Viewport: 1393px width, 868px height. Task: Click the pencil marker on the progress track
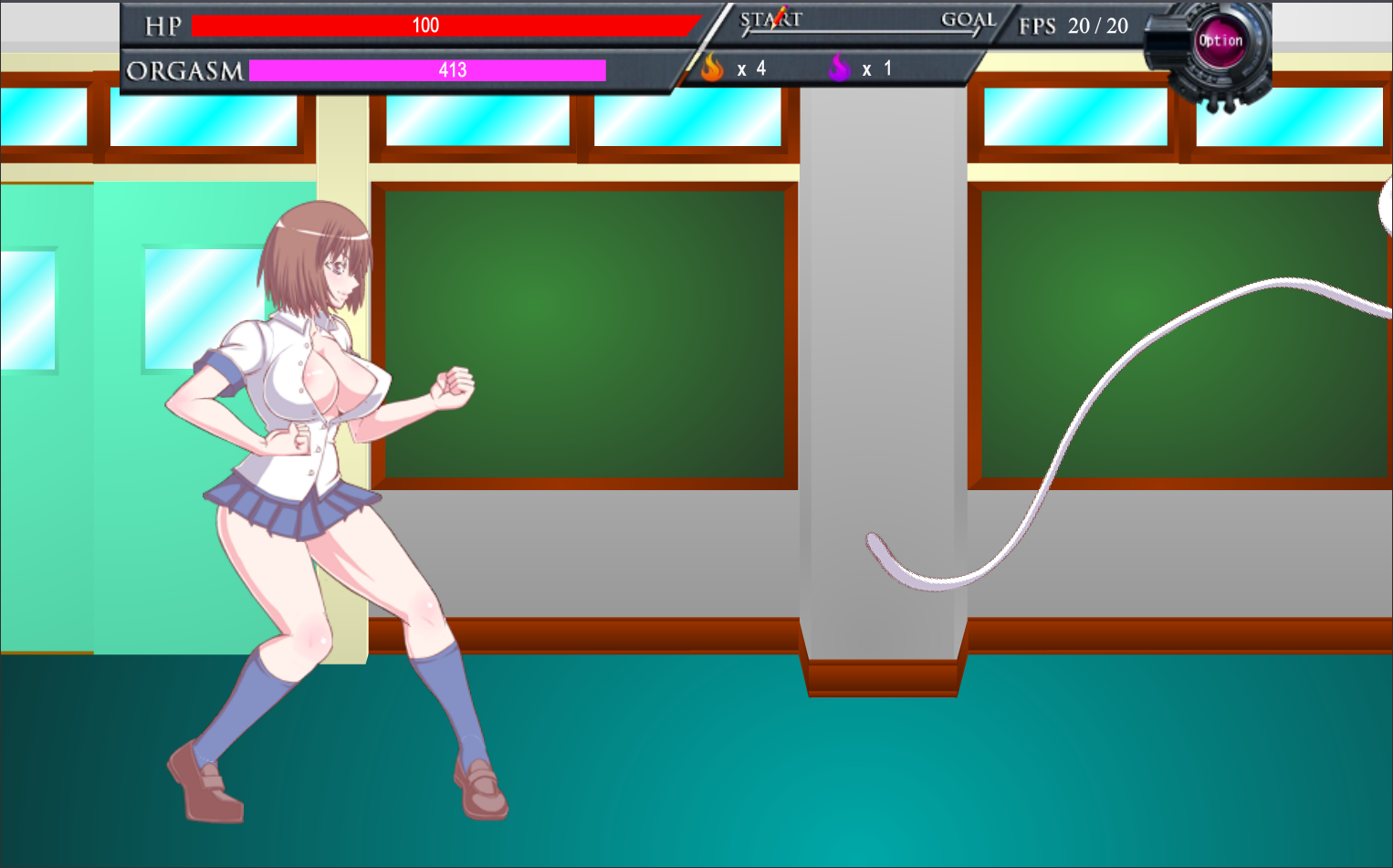point(779,17)
